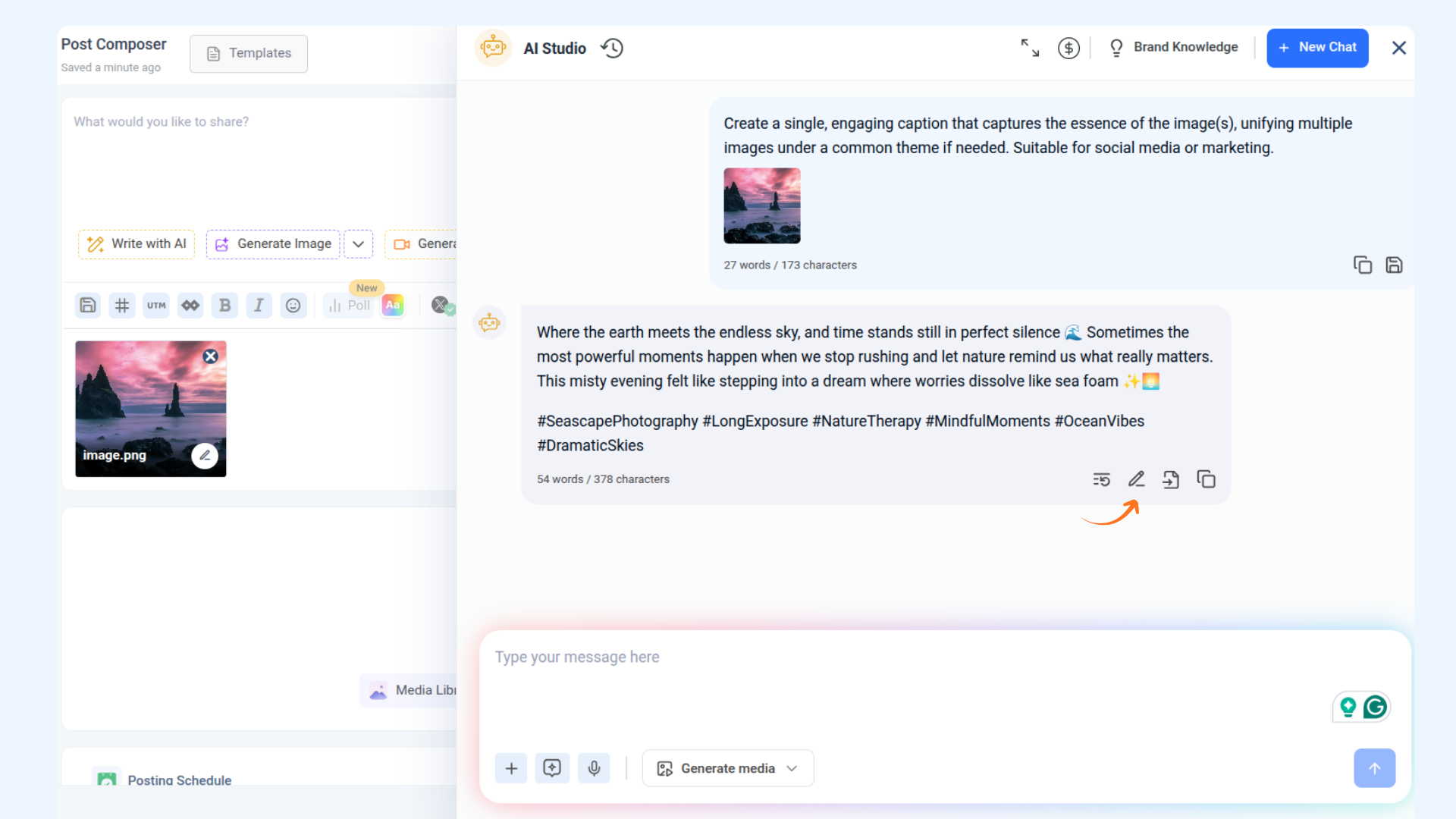Open the credits dollar icon
1456x819 pixels.
click(x=1068, y=49)
